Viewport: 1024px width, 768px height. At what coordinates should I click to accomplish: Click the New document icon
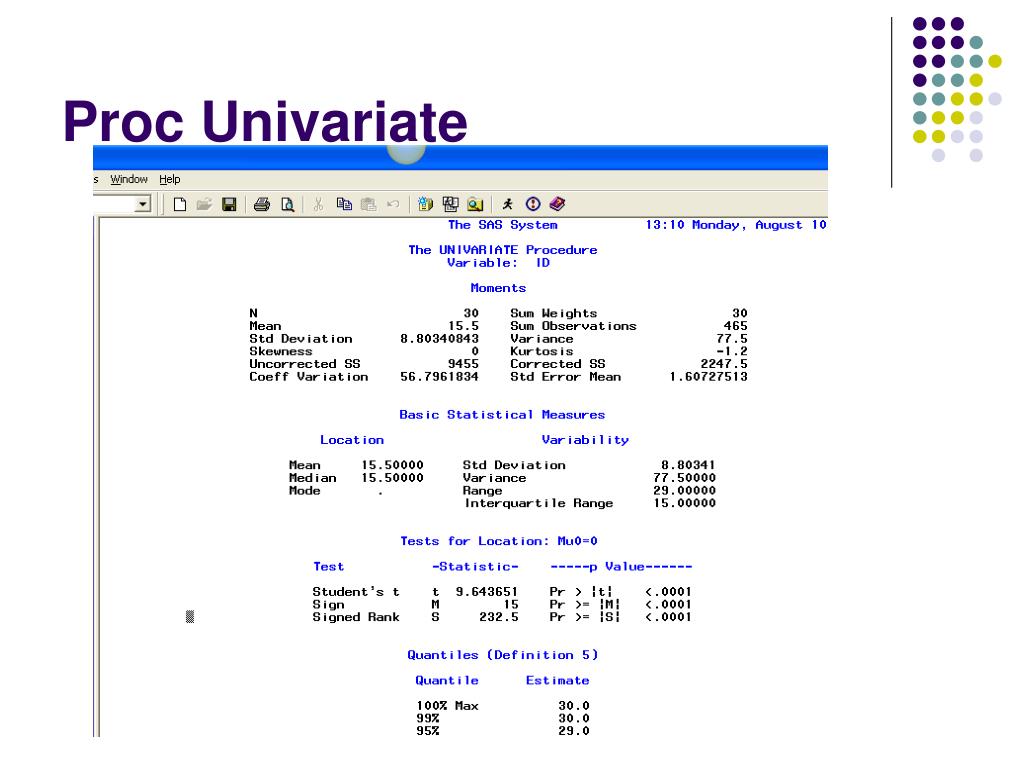click(x=180, y=204)
